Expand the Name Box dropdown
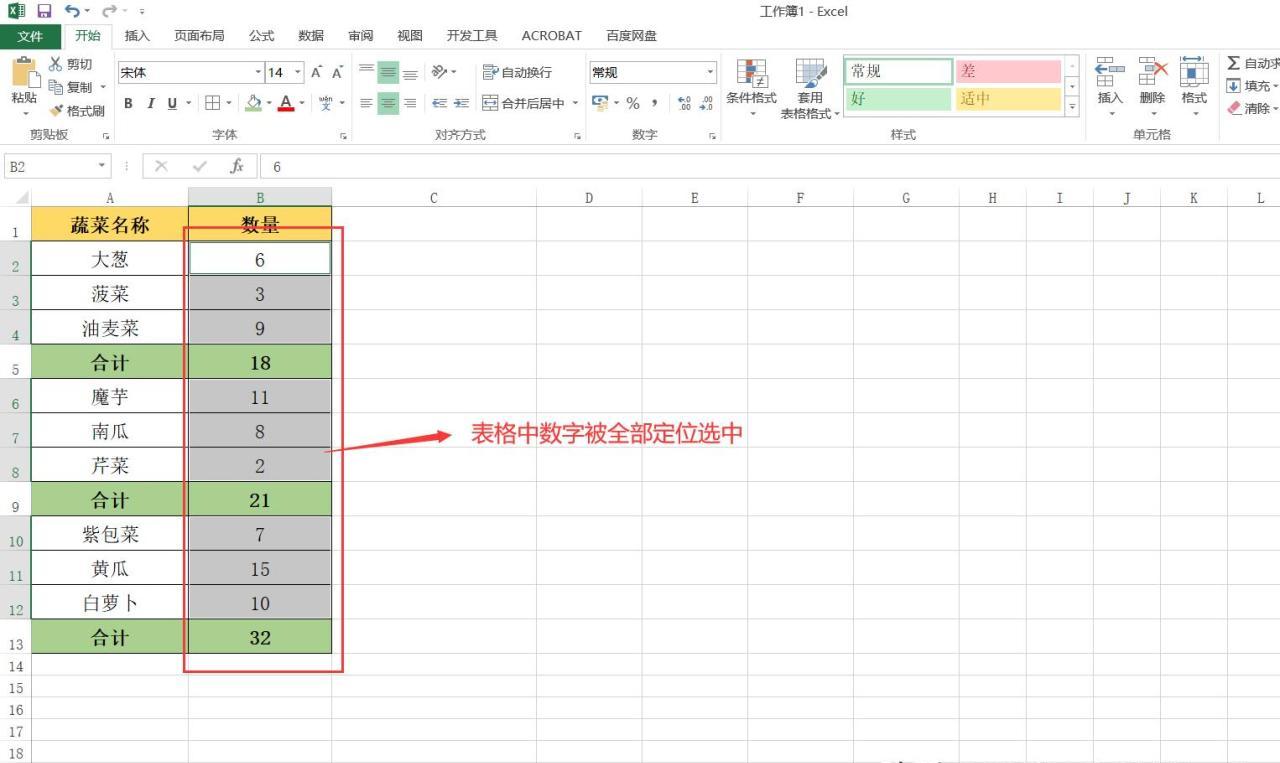Image resolution: width=1280 pixels, height=763 pixels. (x=102, y=167)
